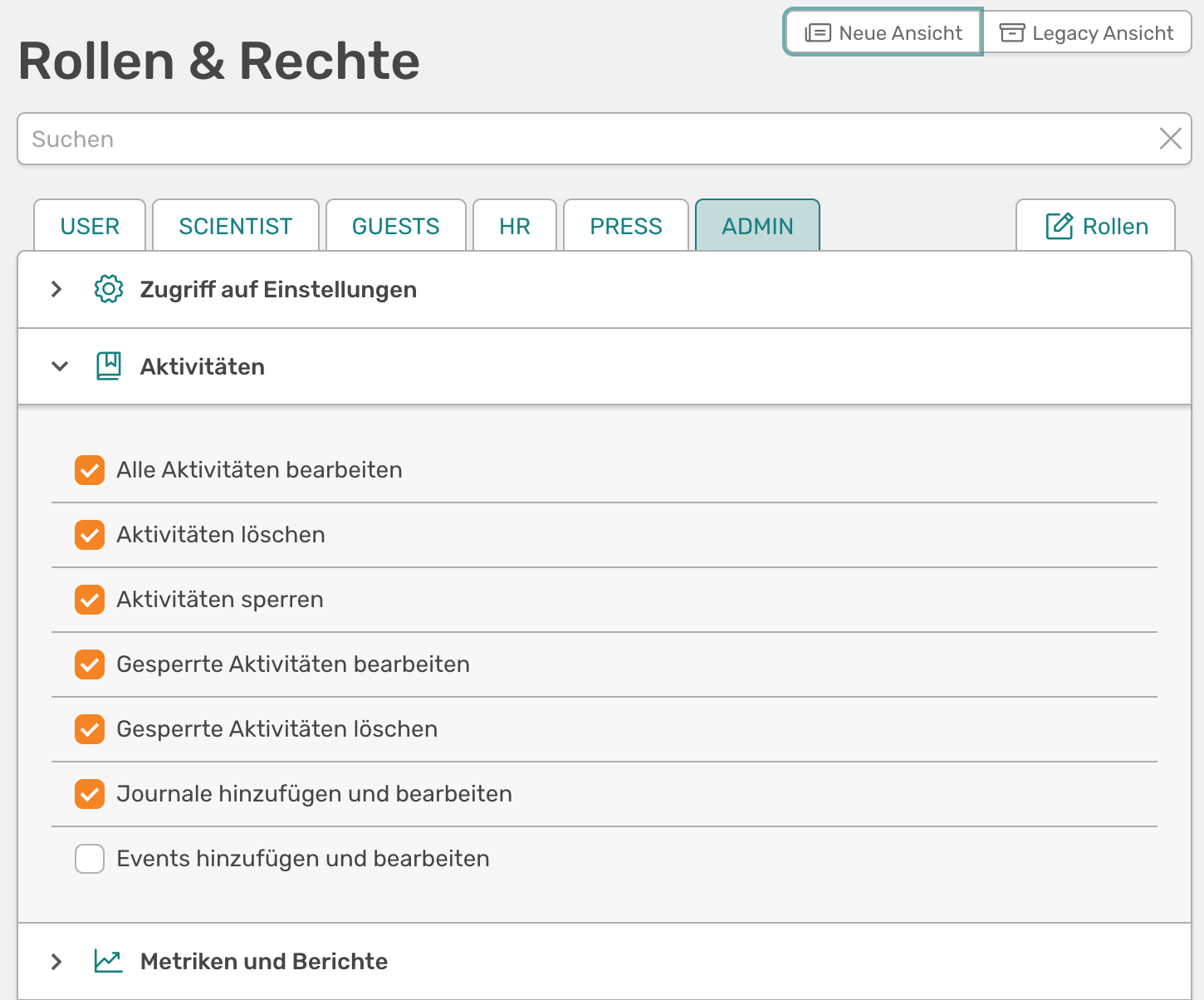Clear the search field using the X icon
The image size is (1204, 1000).
[x=1171, y=139]
